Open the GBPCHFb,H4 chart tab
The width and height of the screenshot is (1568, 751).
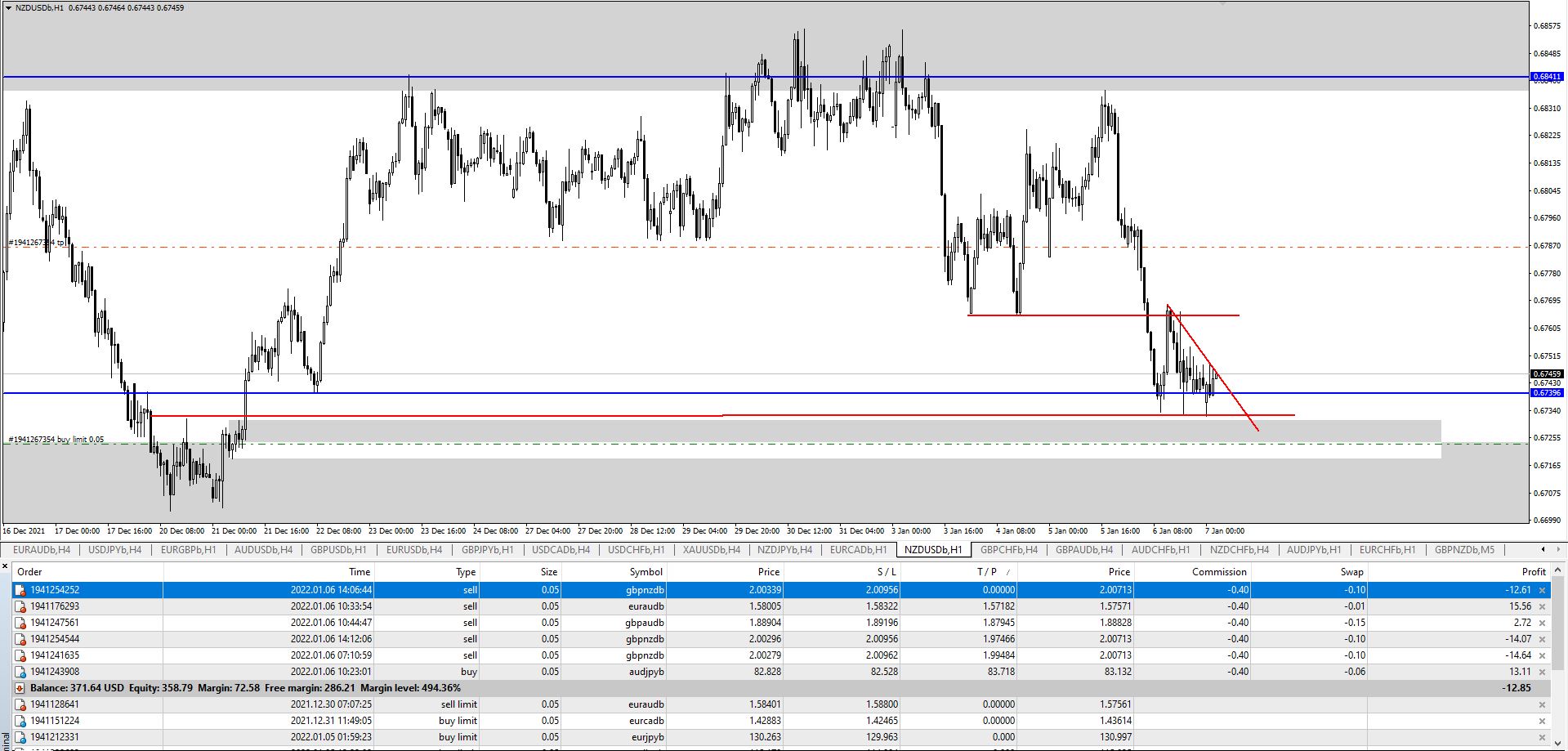click(1009, 550)
